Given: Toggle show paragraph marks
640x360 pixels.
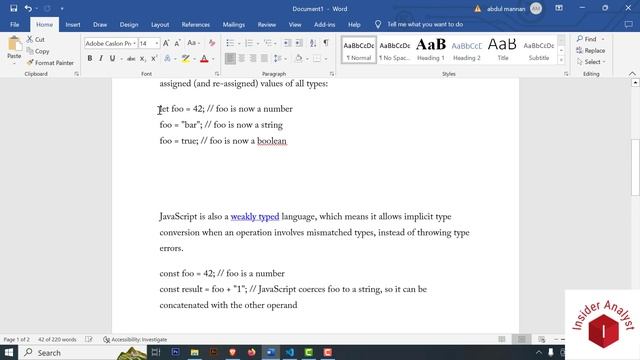Looking at the screenshot, I should [326, 43].
